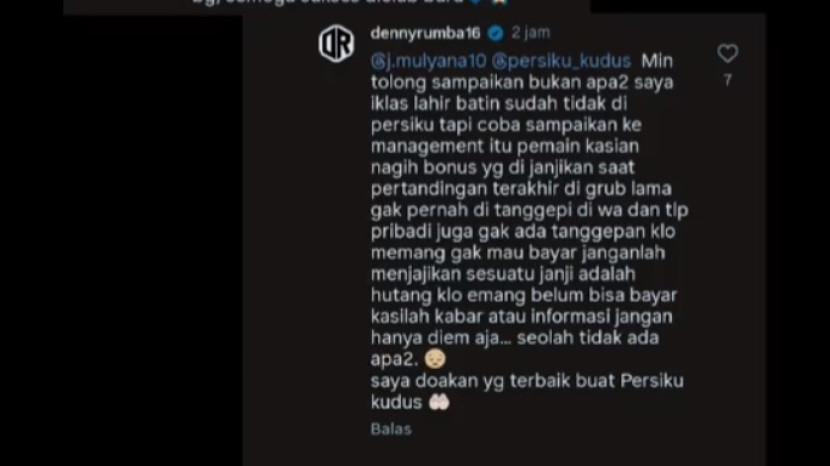Viewport: 830px width, 466px height.
Task: Click the blue verified badge beside dennyrumba16
Action: click(495, 33)
